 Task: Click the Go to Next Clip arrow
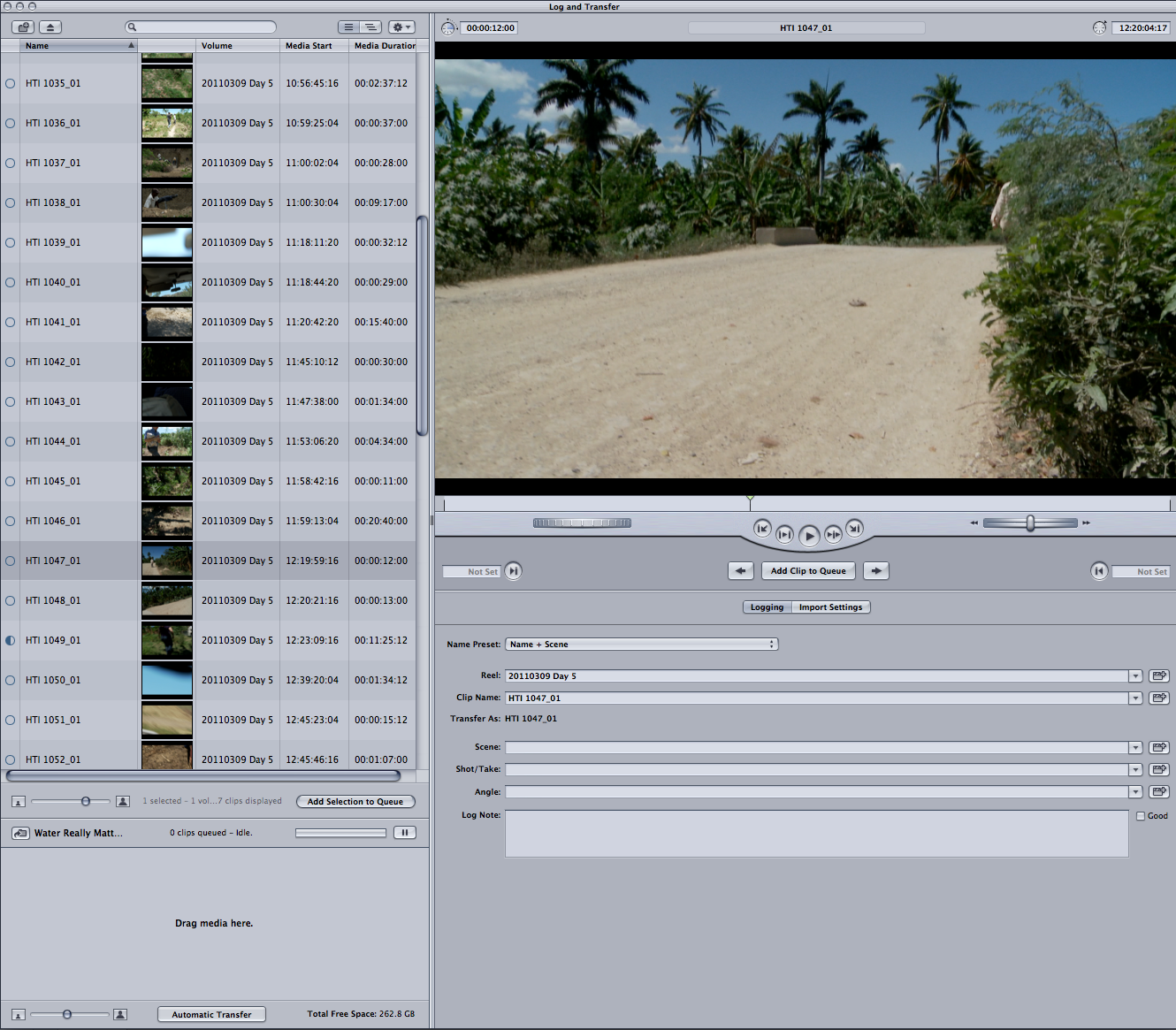[876, 571]
